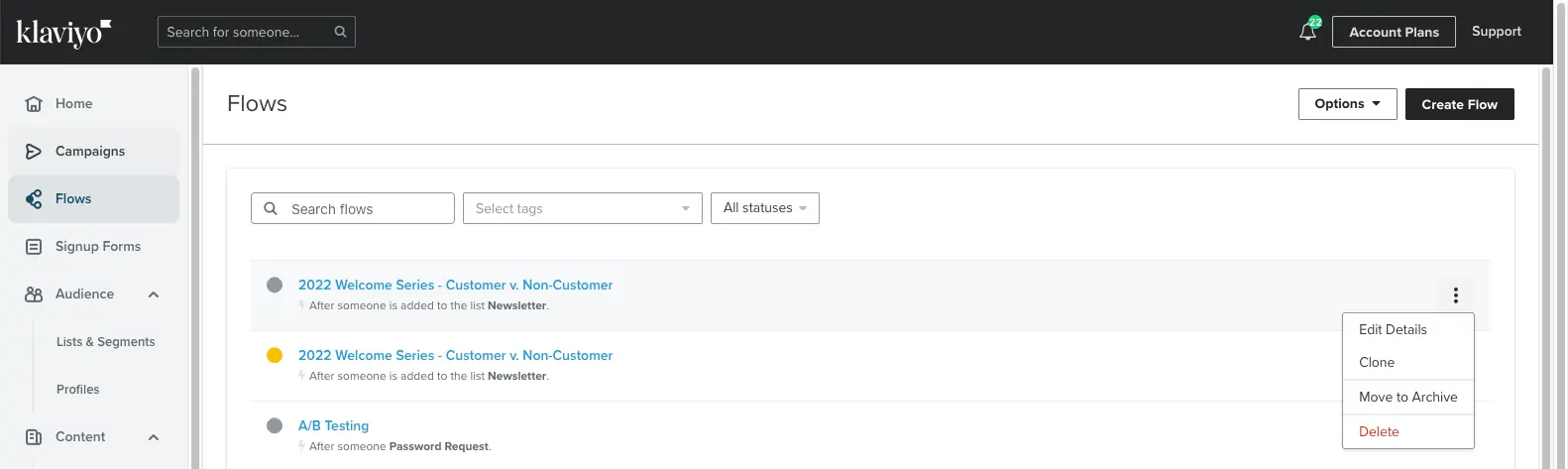Click the Create Flow button
Viewport: 1568px width, 469px height.
pyautogui.click(x=1459, y=104)
